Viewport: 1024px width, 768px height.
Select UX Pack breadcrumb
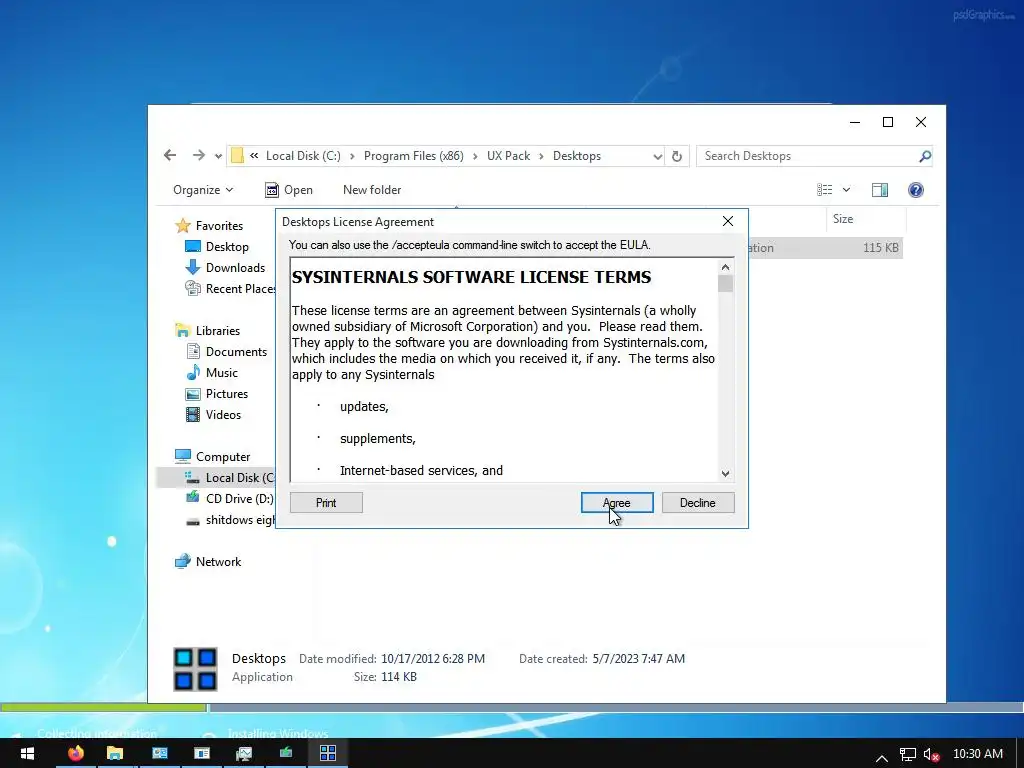click(508, 156)
